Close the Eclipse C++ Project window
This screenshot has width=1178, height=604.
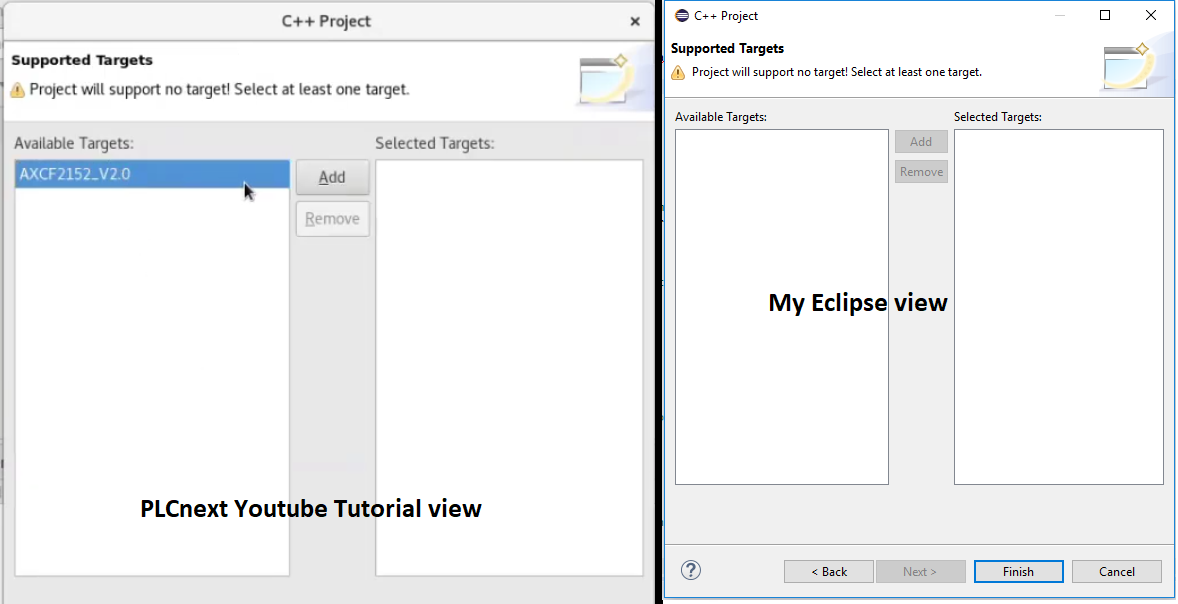tap(1151, 15)
